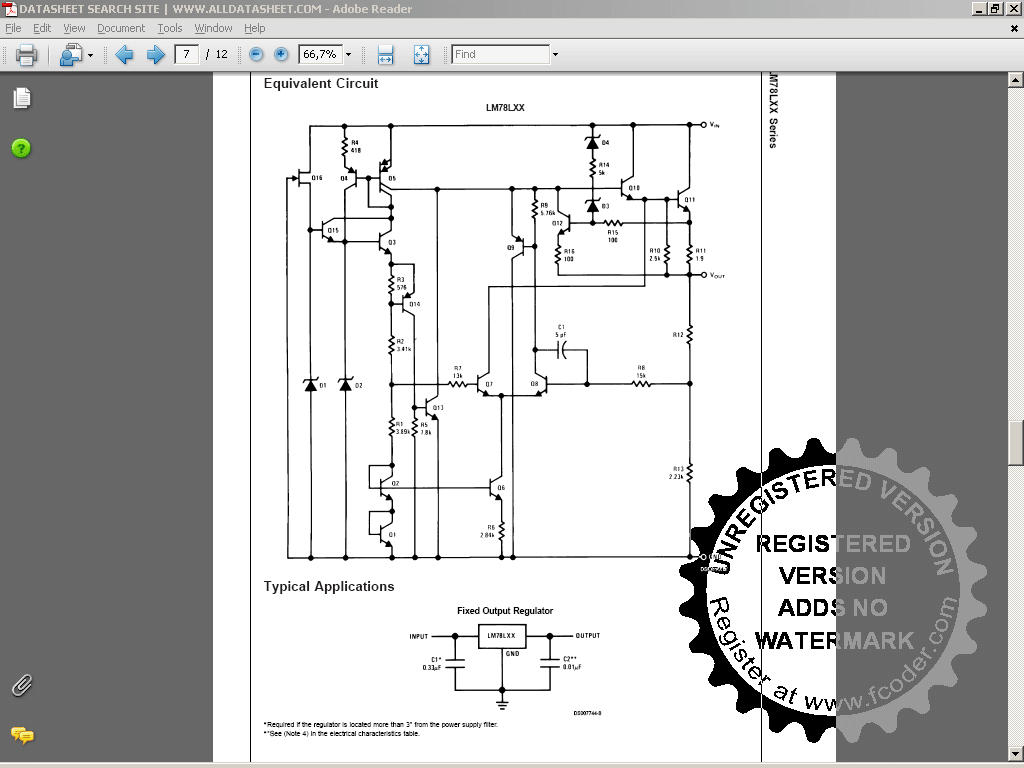Zoom in with the plus button
The width and height of the screenshot is (1024, 768).
[281, 54]
